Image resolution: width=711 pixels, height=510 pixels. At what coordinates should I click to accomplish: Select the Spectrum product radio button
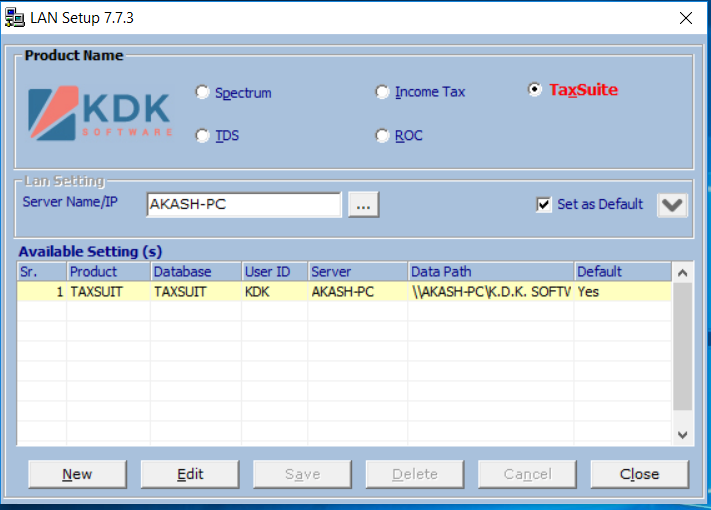pyautogui.click(x=202, y=92)
